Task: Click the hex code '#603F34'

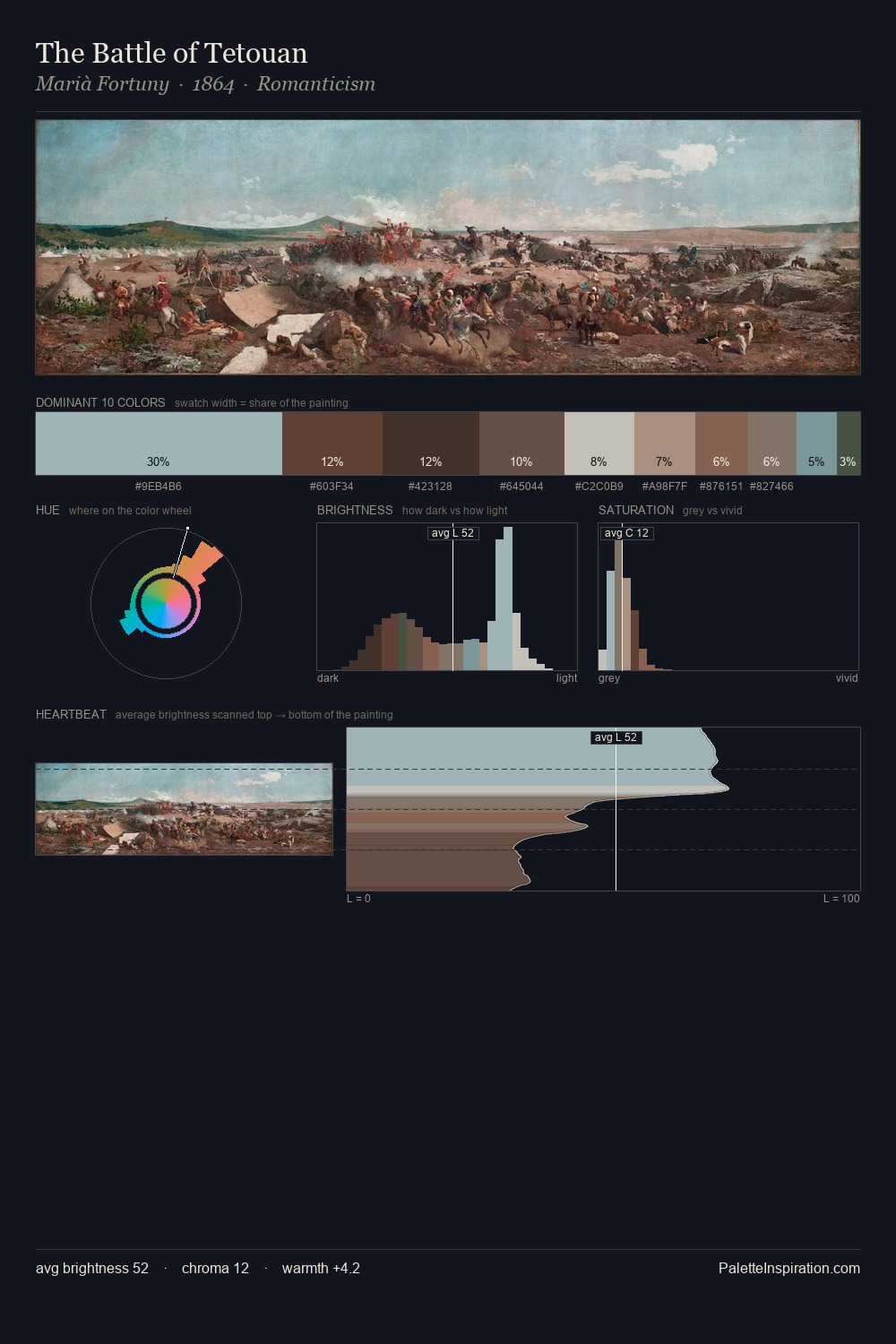Action: pyautogui.click(x=332, y=487)
